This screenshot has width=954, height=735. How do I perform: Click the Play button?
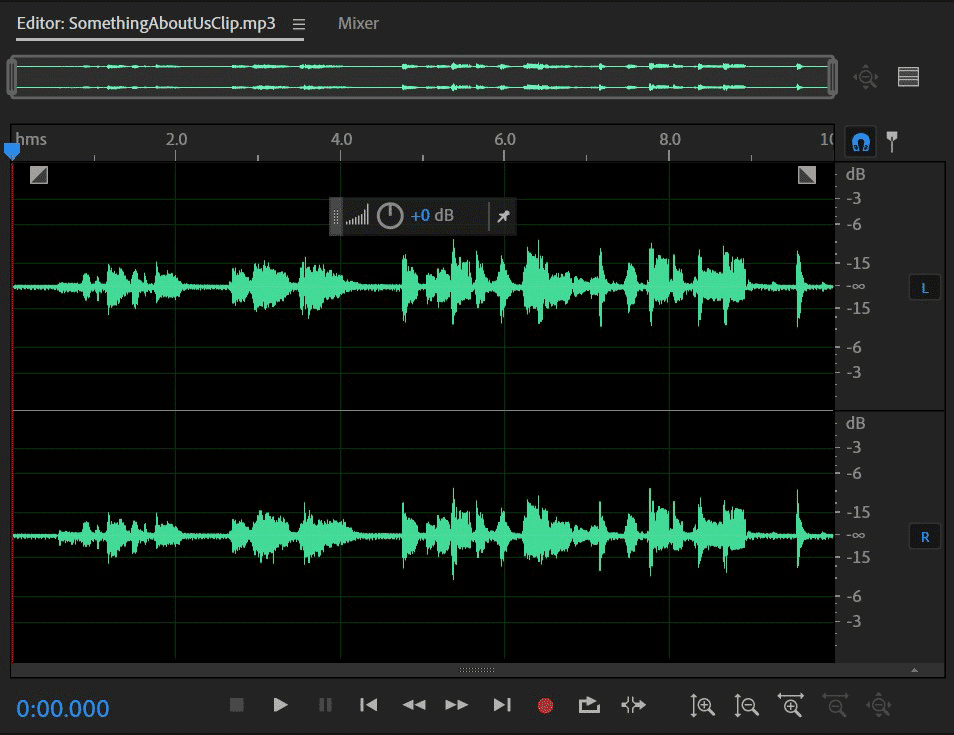tap(280, 705)
